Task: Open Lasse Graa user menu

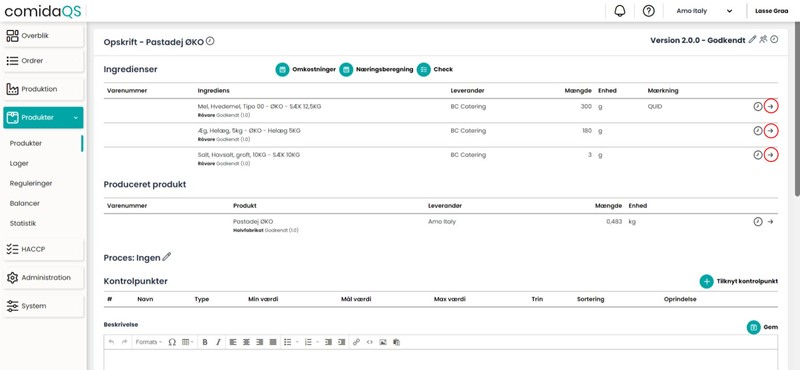Action: point(770,11)
